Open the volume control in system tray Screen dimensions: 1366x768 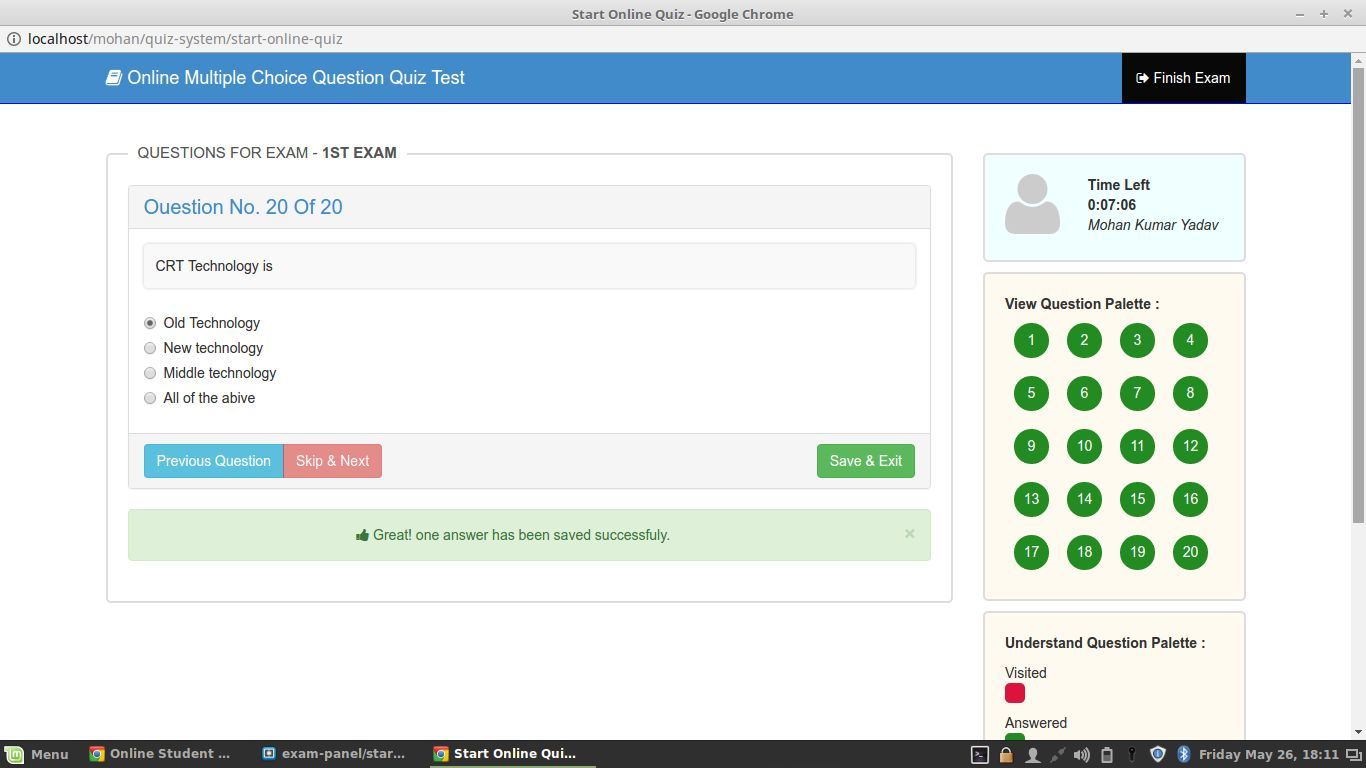1081,755
